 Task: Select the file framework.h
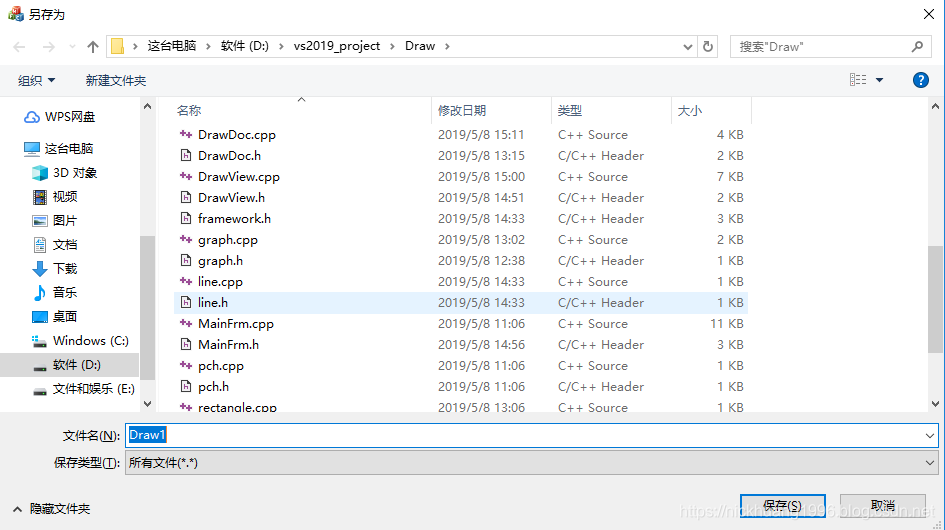[x=234, y=219]
